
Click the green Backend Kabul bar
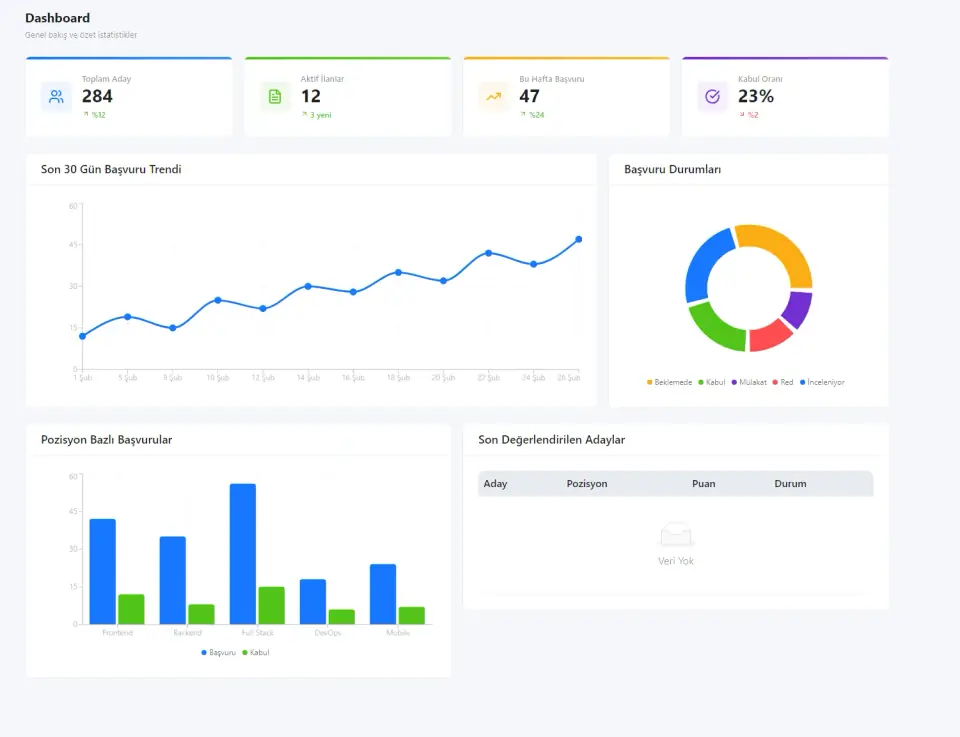point(201,615)
